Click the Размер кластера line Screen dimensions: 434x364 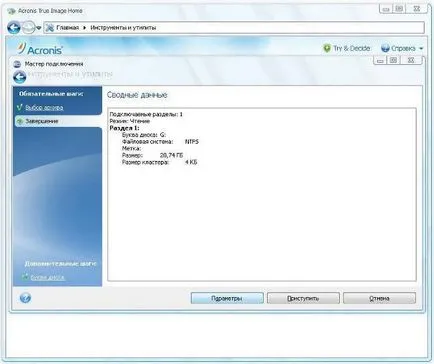[159, 162]
